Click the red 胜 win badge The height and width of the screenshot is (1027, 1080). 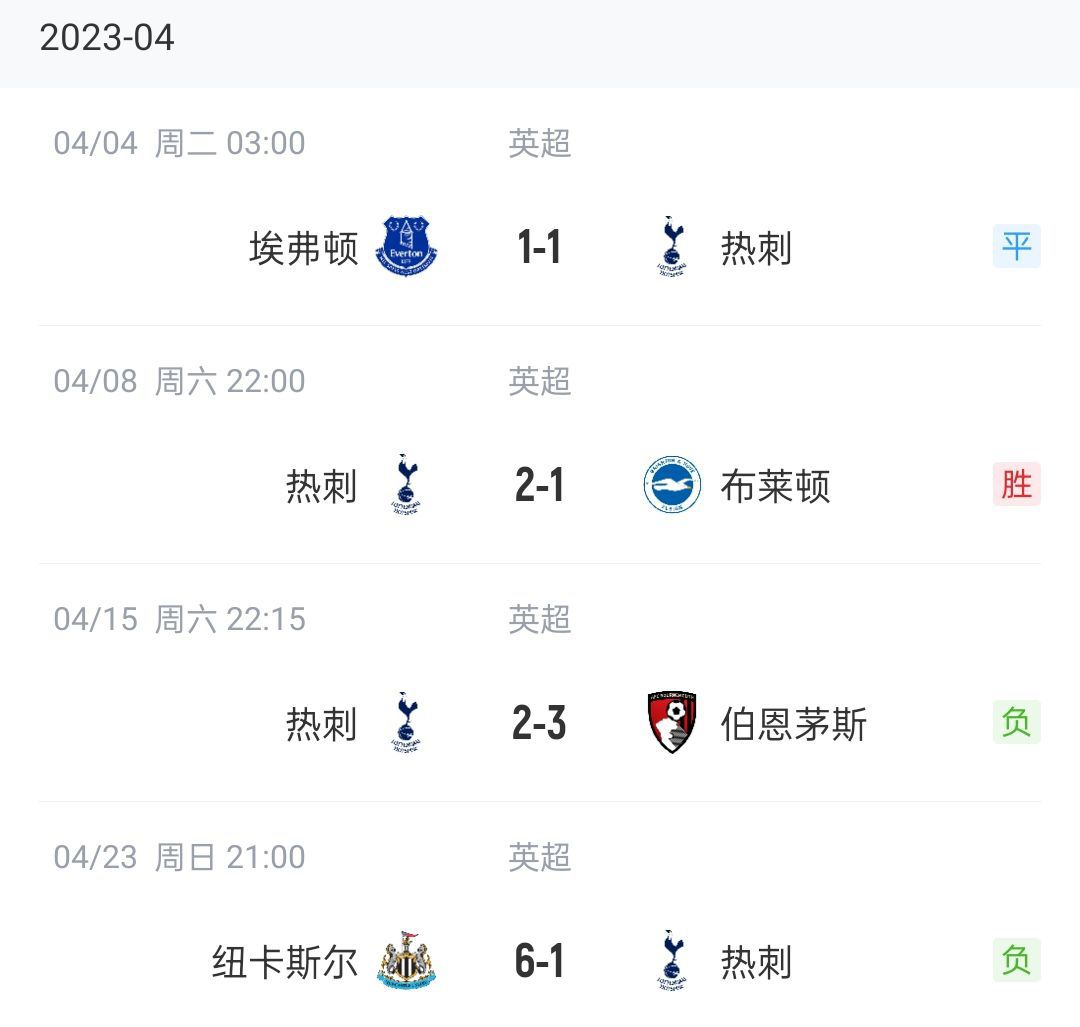(x=1017, y=484)
